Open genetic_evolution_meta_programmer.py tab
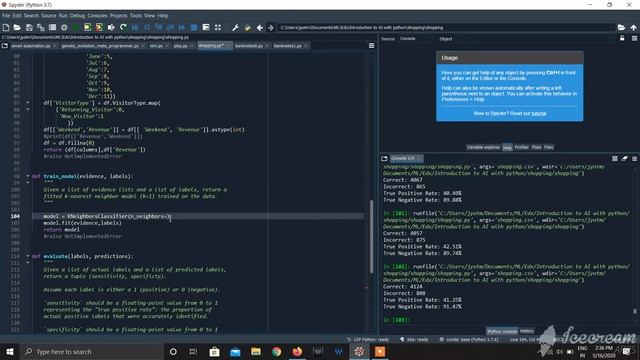The height and width of the screenshot is (360, 640). (x=100, y=46)
